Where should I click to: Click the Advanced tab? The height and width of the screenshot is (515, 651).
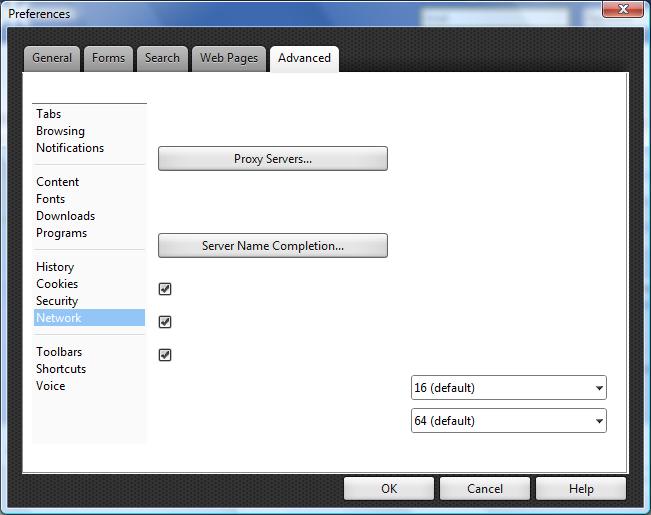304,59
